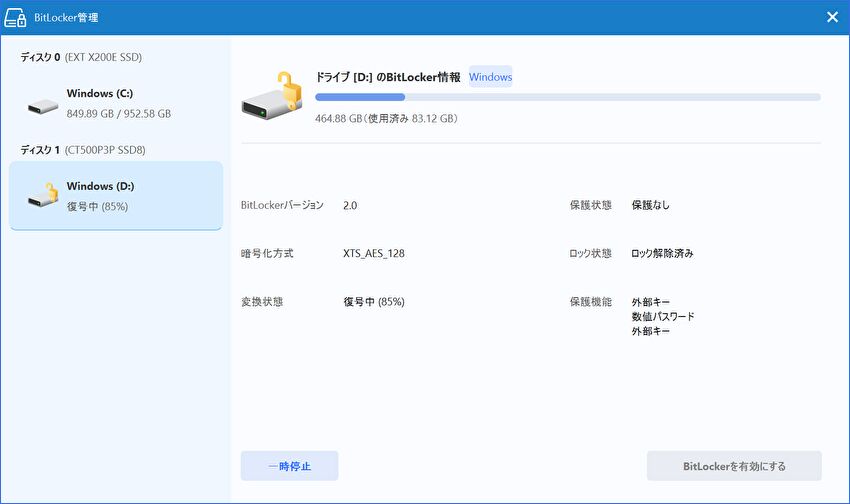Click the ドライブ [D:] のBitLocker情報 heading

(x=388, y=77)
